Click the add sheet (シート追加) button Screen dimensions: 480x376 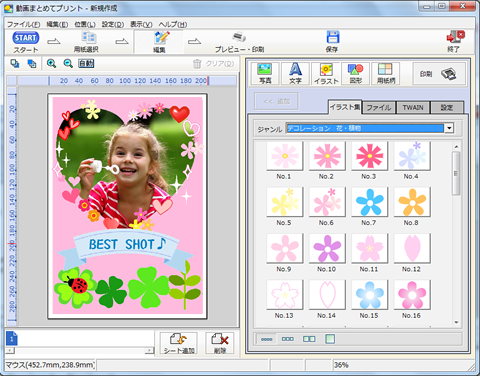point(179,343)
